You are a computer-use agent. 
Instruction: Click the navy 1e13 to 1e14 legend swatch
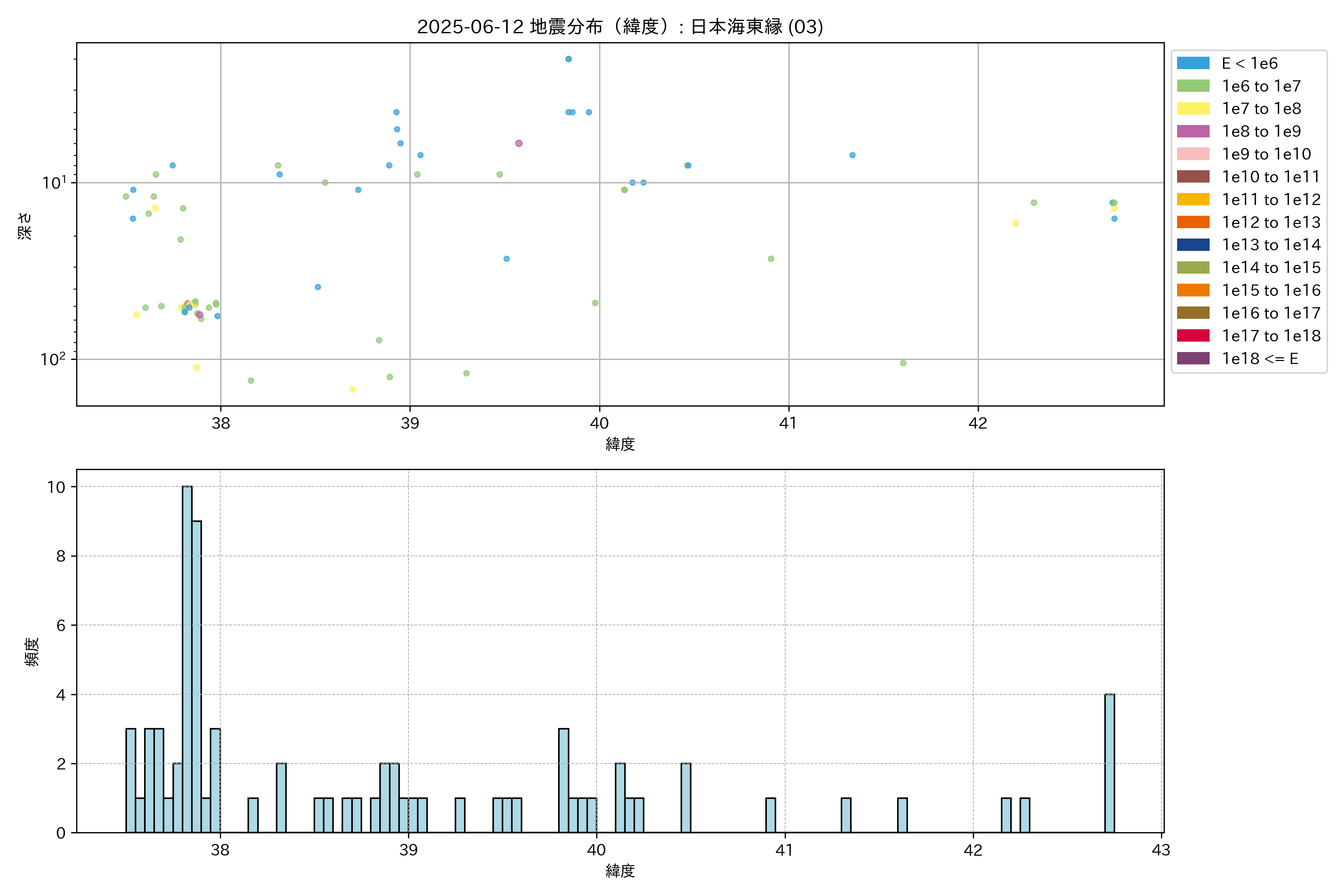[1192, 245]
